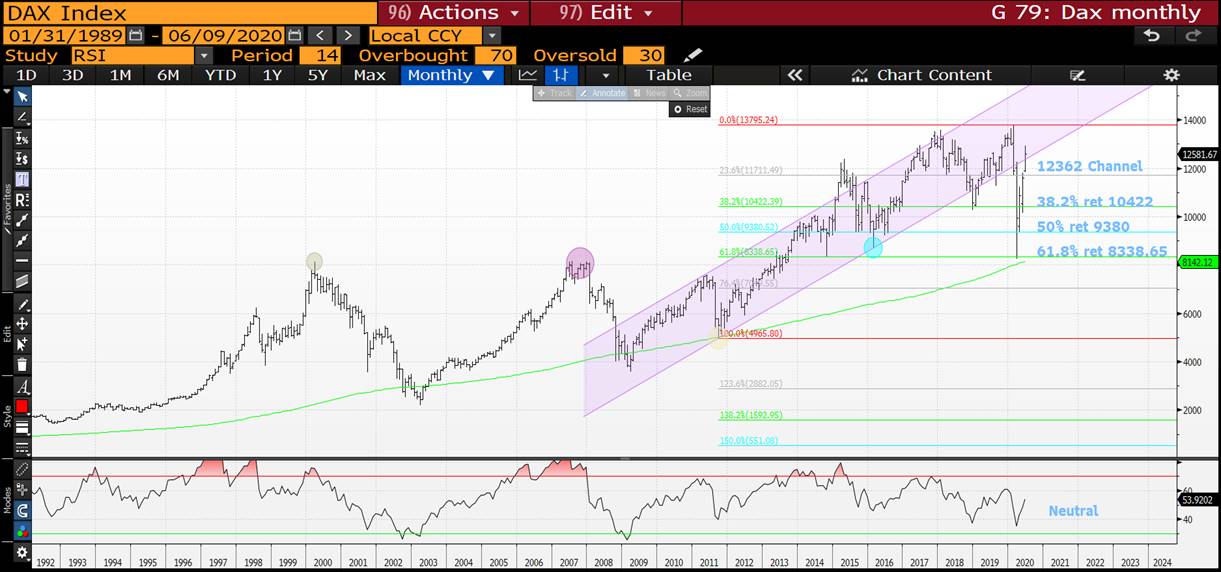Click the 'Neutral' RSI annotation
This screenshot has height=572, width=1221.
pos(1073,510)
